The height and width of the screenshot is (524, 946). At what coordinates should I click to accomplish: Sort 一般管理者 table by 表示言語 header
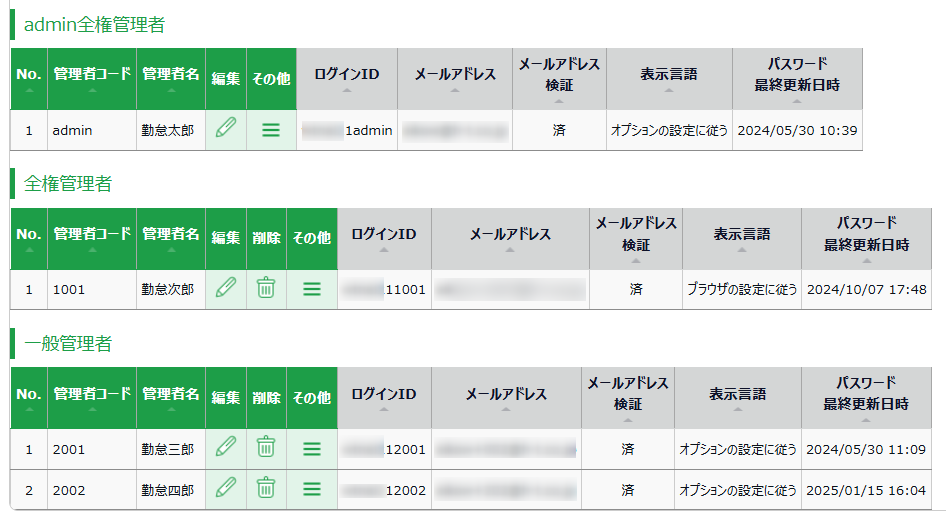(738, 398)
